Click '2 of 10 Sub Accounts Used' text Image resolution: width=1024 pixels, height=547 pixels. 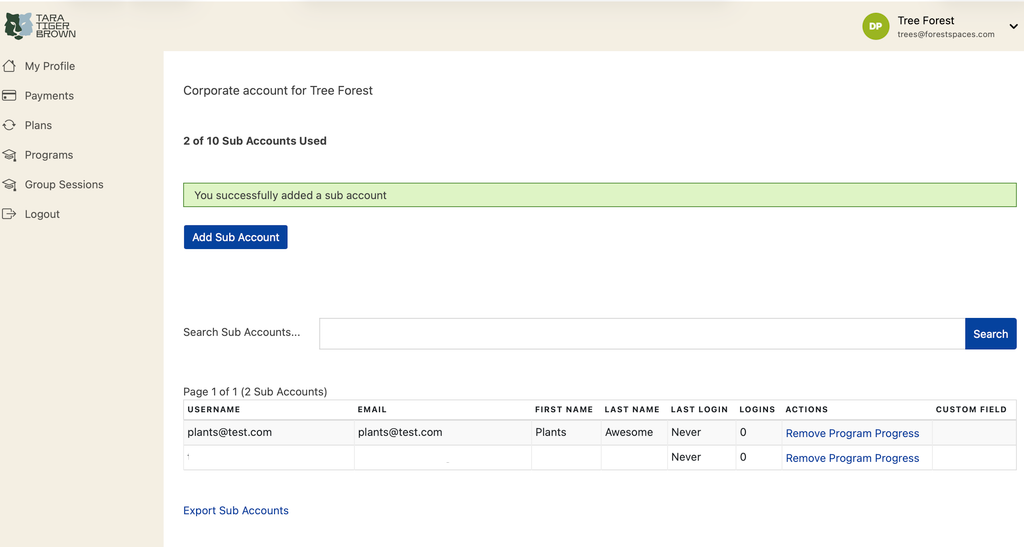pyautogui.click(x=255, y=140)
